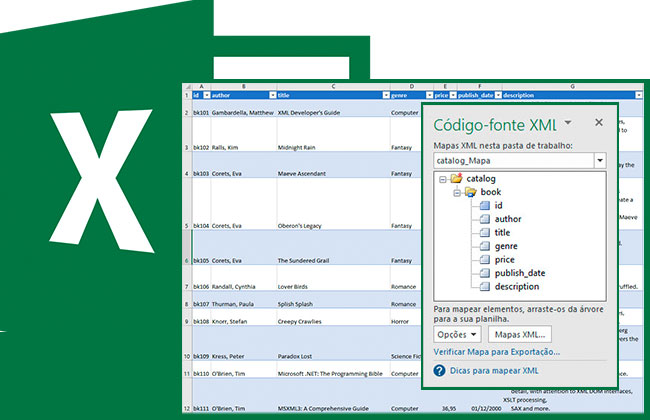The height and width of the screenshot is (420, 650).
Task: Select the catalog folder icon
Action: click(x=456, y=178)
